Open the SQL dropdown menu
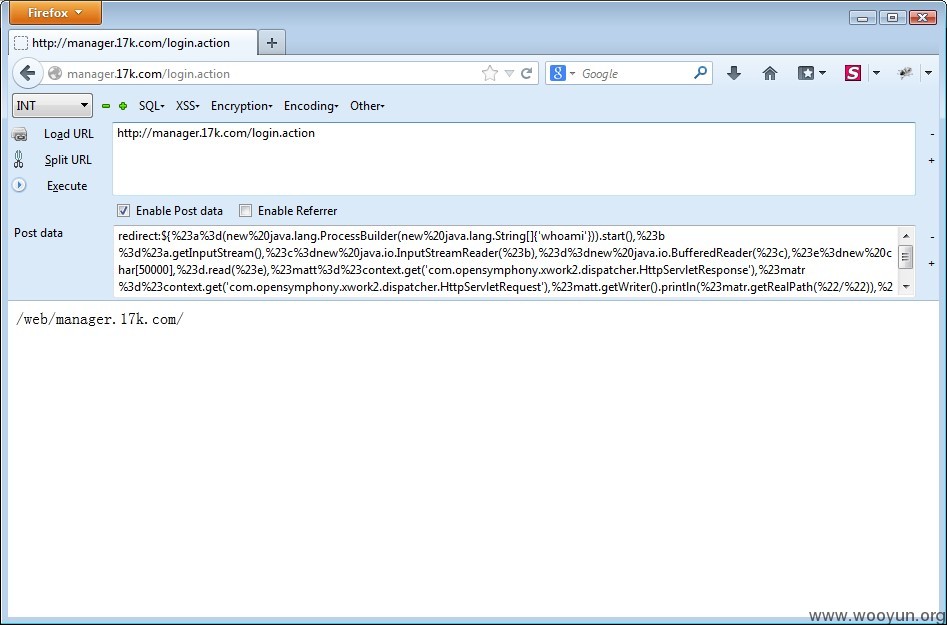 (152, 106)
